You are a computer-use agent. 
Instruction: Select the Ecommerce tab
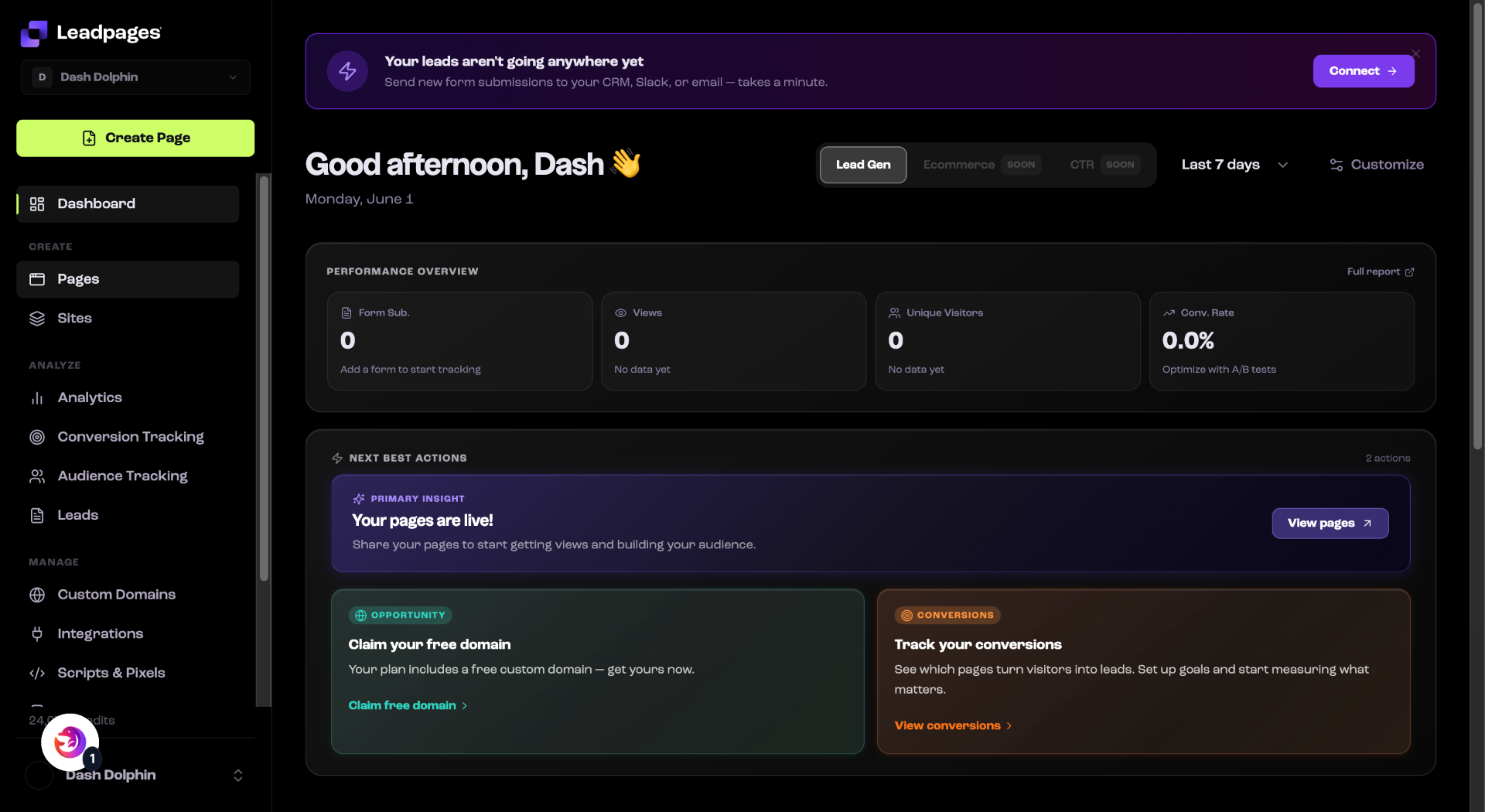tap(981, 165)
